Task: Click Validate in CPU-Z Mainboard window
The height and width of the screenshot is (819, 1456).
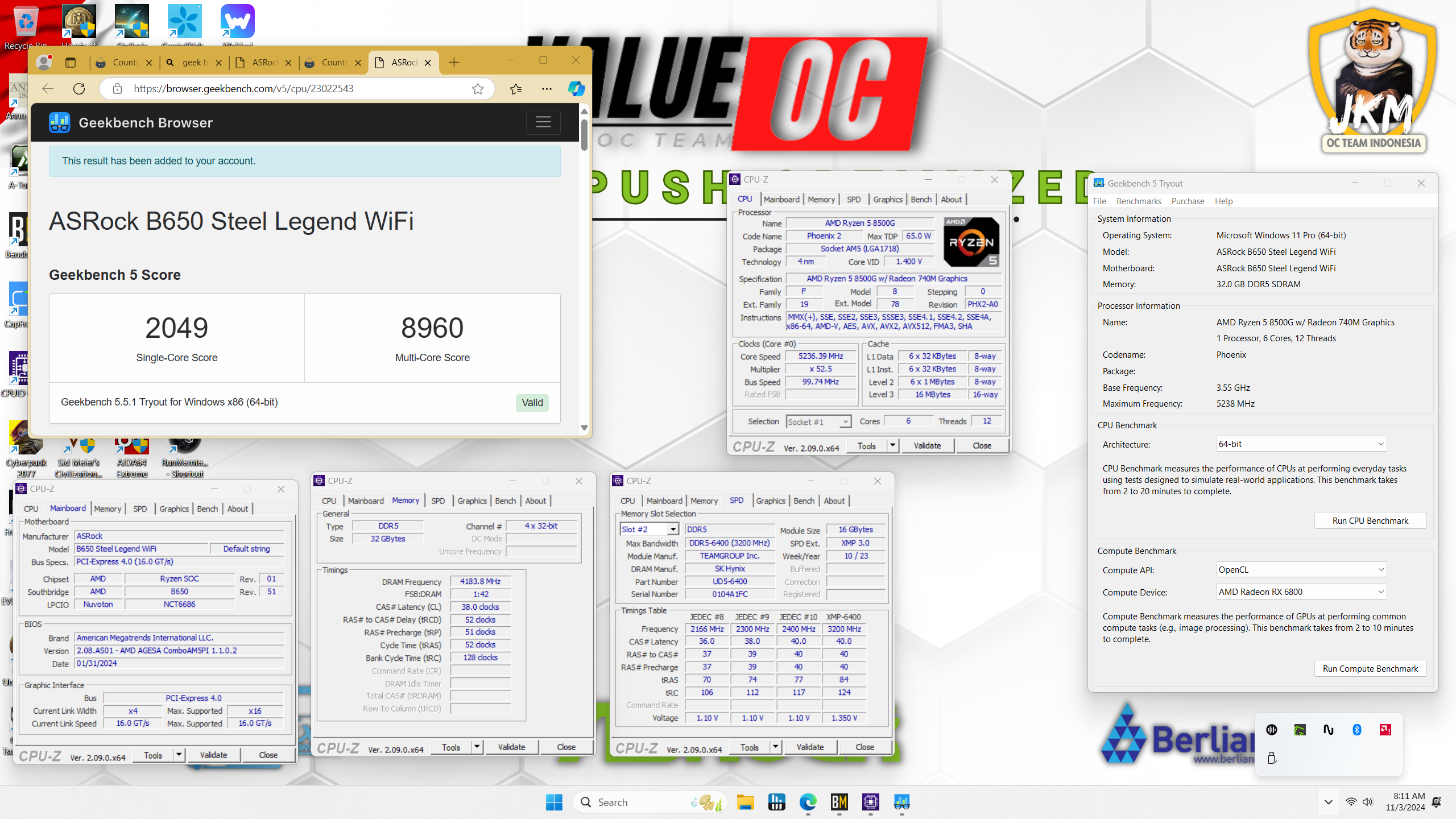Action: (214, 755)
